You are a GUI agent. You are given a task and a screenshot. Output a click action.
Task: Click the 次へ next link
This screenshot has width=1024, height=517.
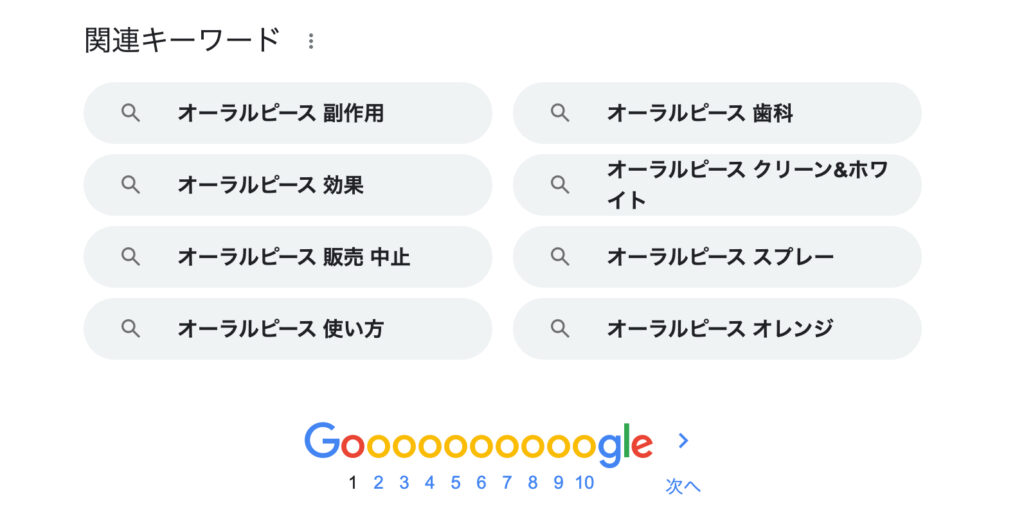coord(683,486)
